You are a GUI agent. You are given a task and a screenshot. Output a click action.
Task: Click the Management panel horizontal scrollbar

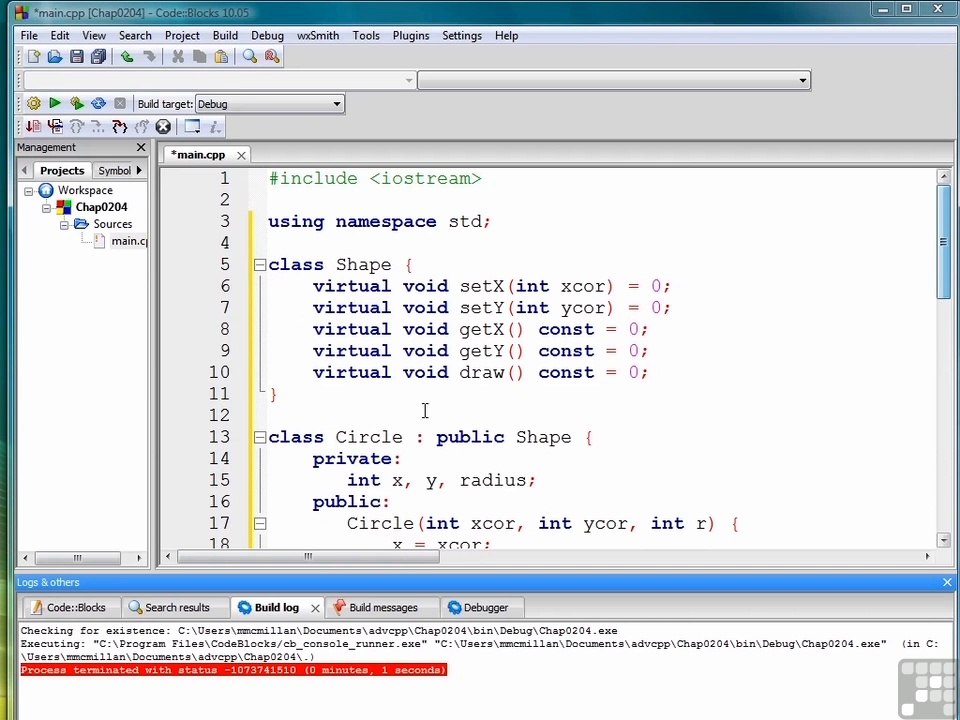(78, 558)
